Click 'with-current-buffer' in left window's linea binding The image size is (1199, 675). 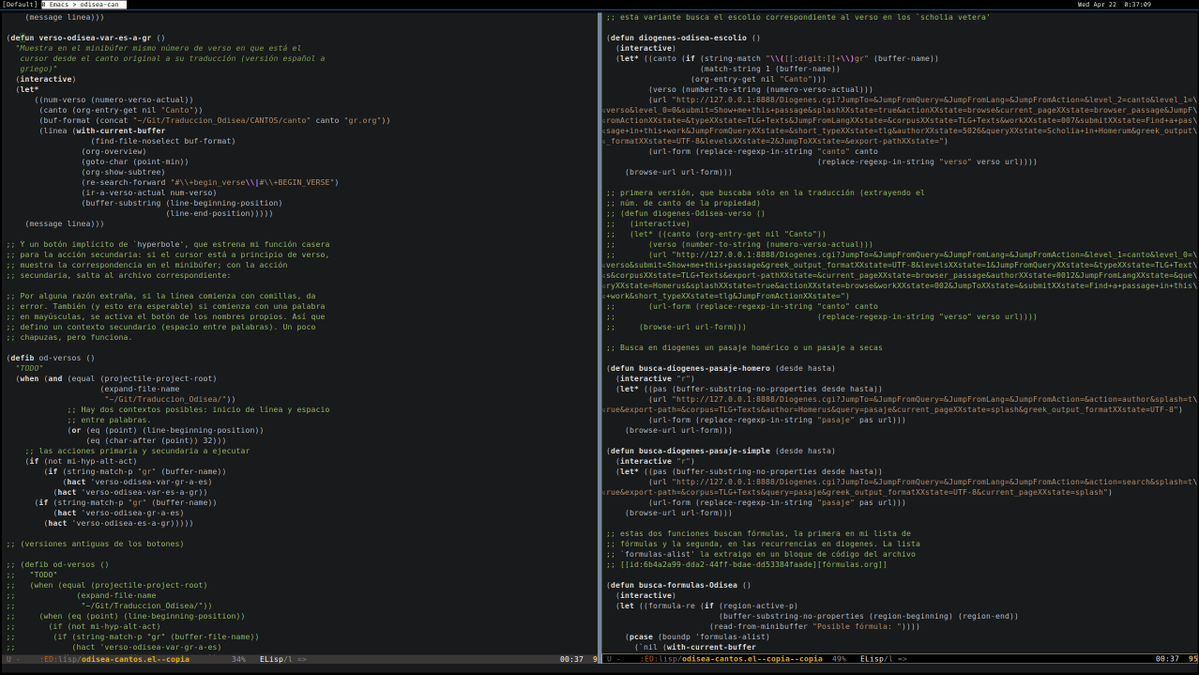121,131
